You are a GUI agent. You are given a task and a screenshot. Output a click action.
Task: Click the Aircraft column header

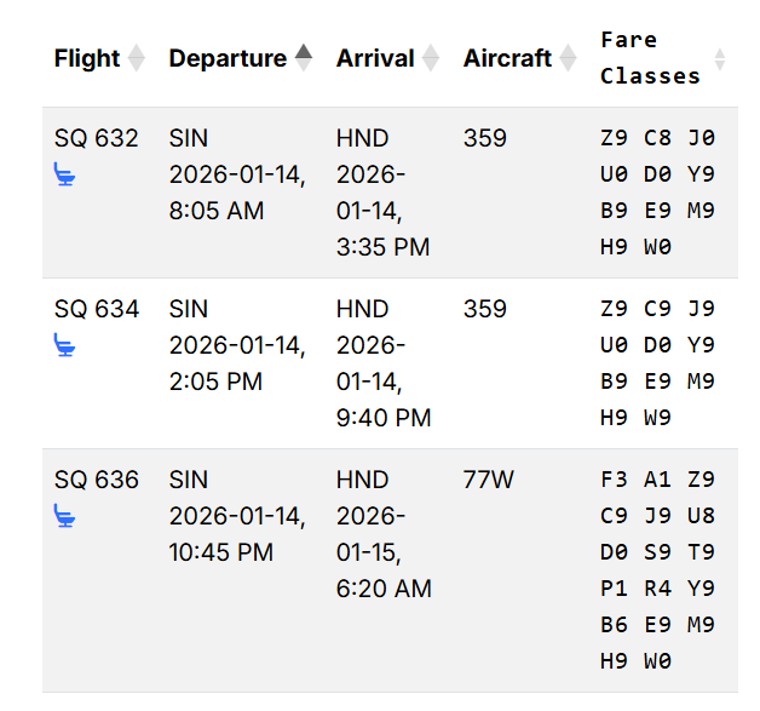coord(507,59)
